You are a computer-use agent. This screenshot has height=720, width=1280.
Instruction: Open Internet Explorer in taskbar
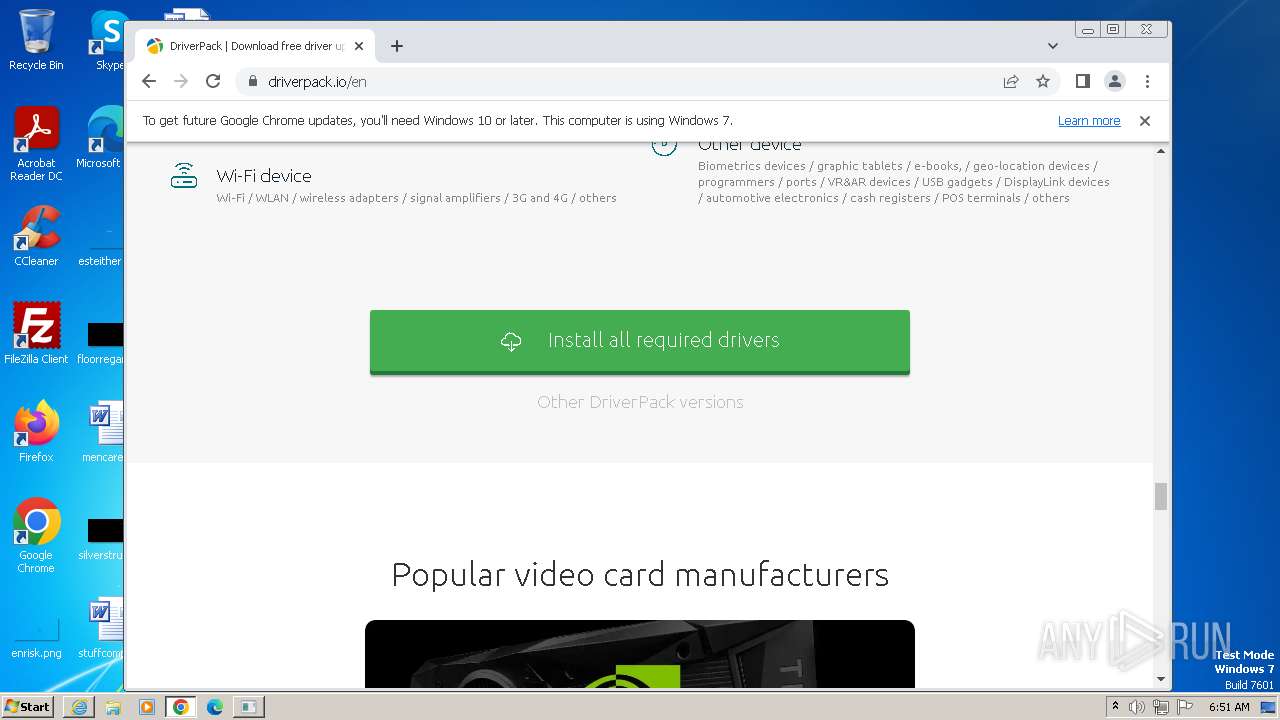tap(79, 707)
